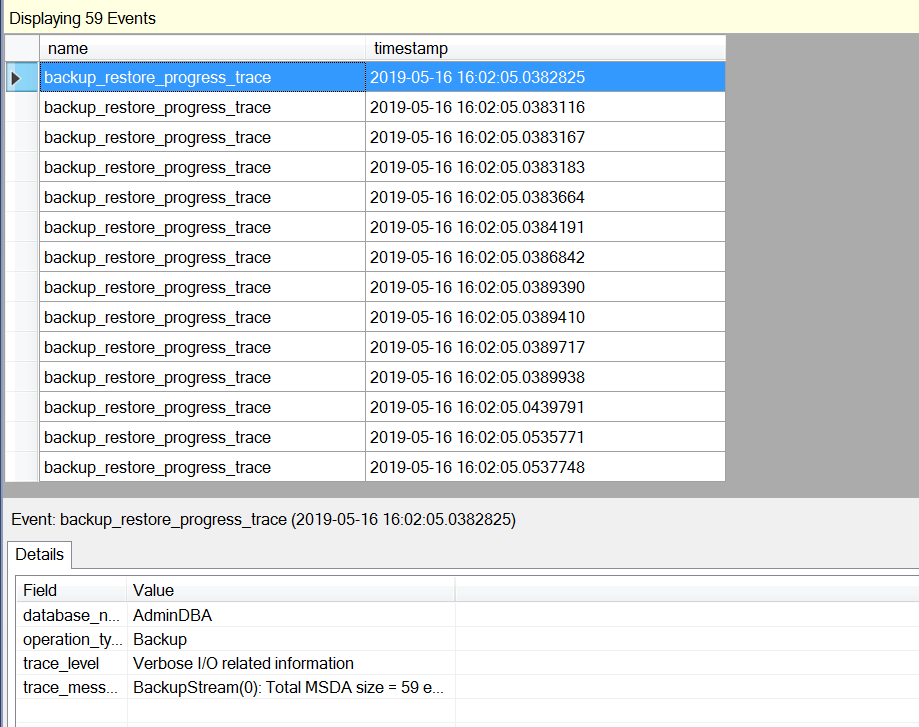This screenshot has height=727, width=919.
Task: Sort events by the name column header
Action: click(202, 48)
